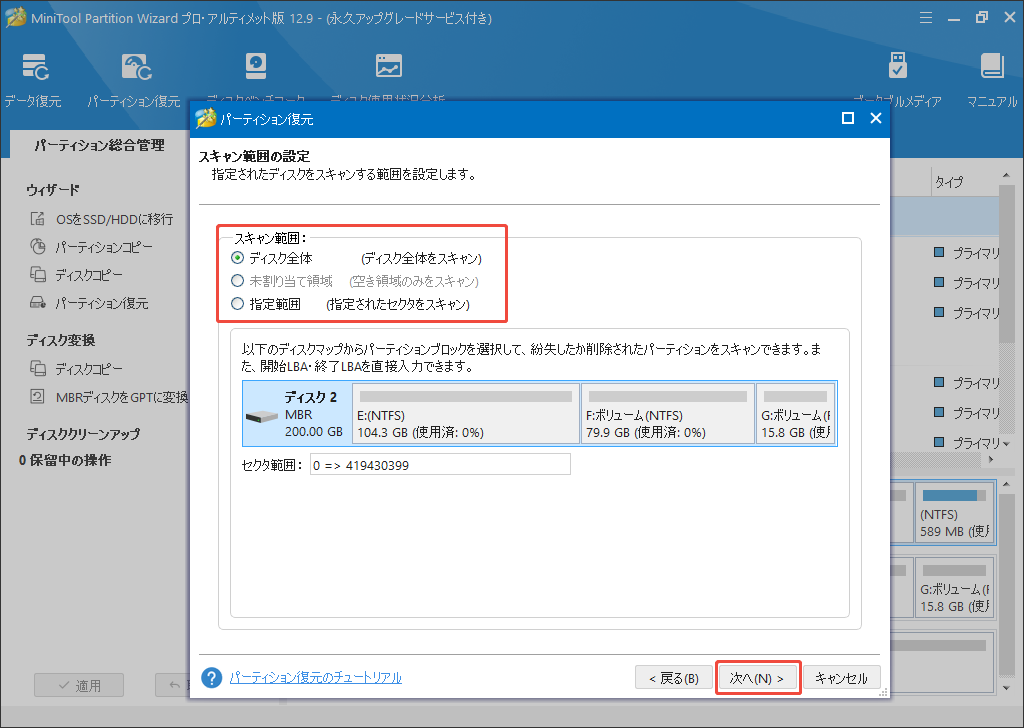This screenshot has width=1024, height=728.
Task: Click the パーティション復元 dialog logo icon
Action: point(206,119)
